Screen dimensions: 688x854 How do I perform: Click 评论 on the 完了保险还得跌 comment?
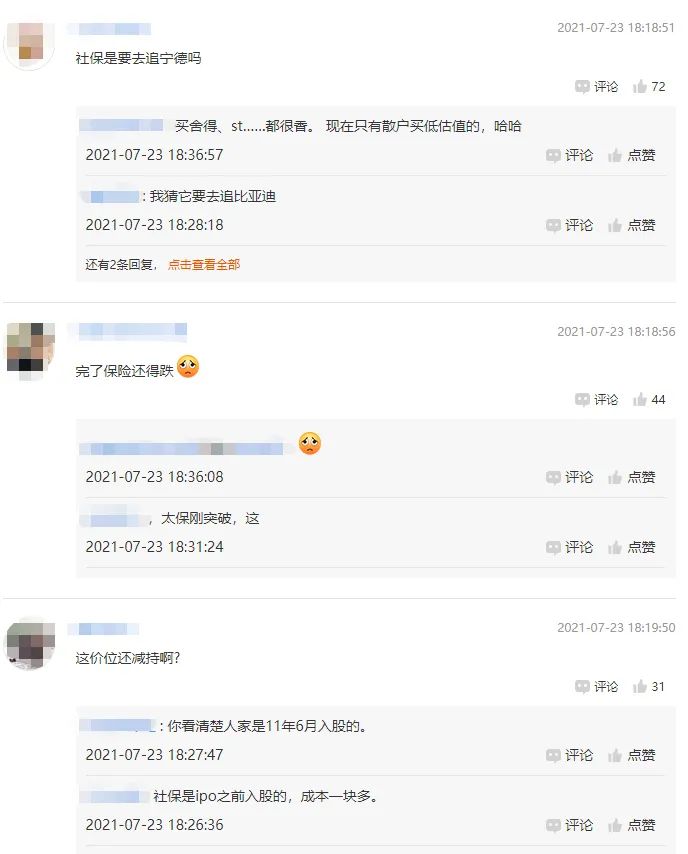click(596, 400)
